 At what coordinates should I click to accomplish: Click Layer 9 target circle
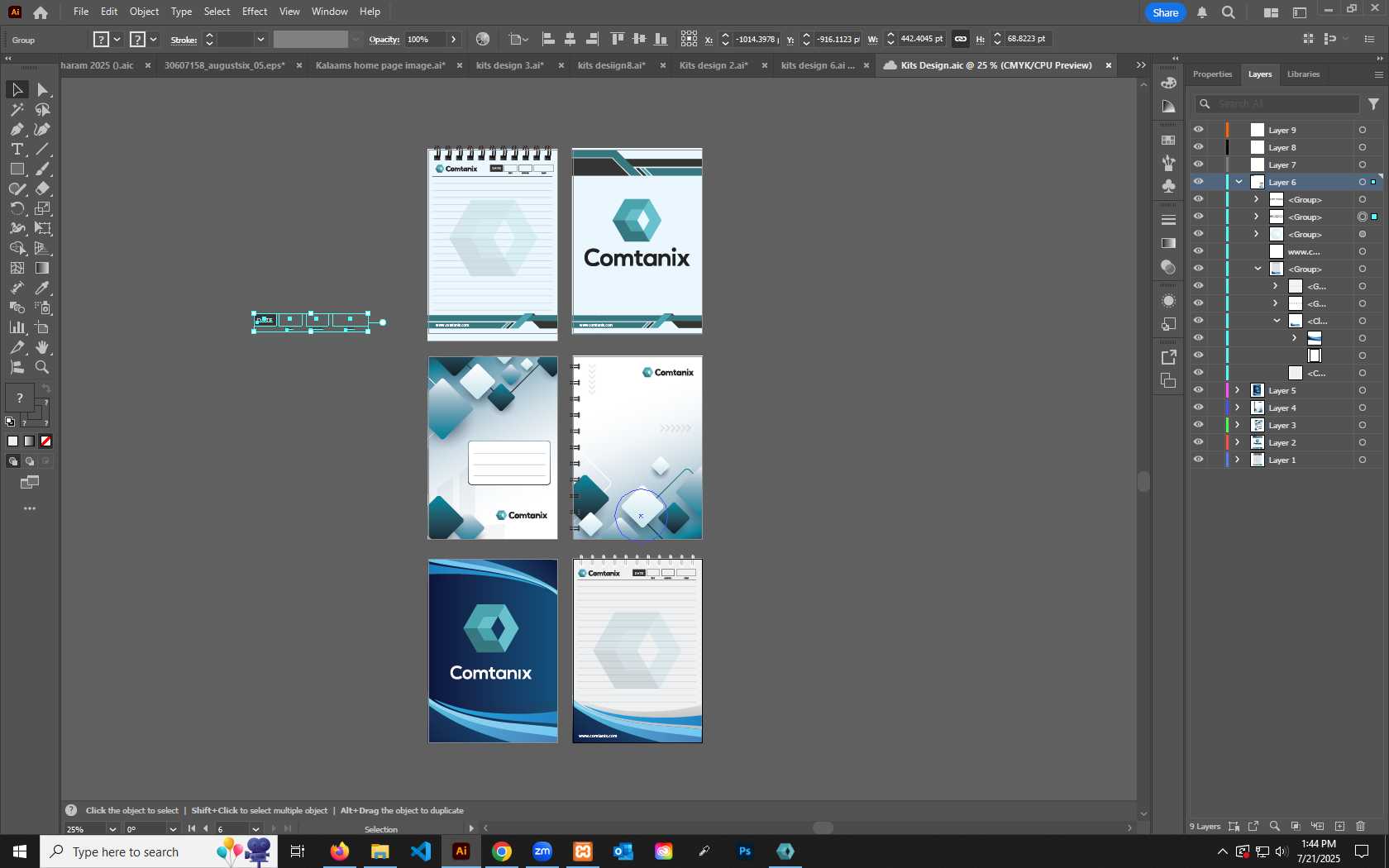1363,130
